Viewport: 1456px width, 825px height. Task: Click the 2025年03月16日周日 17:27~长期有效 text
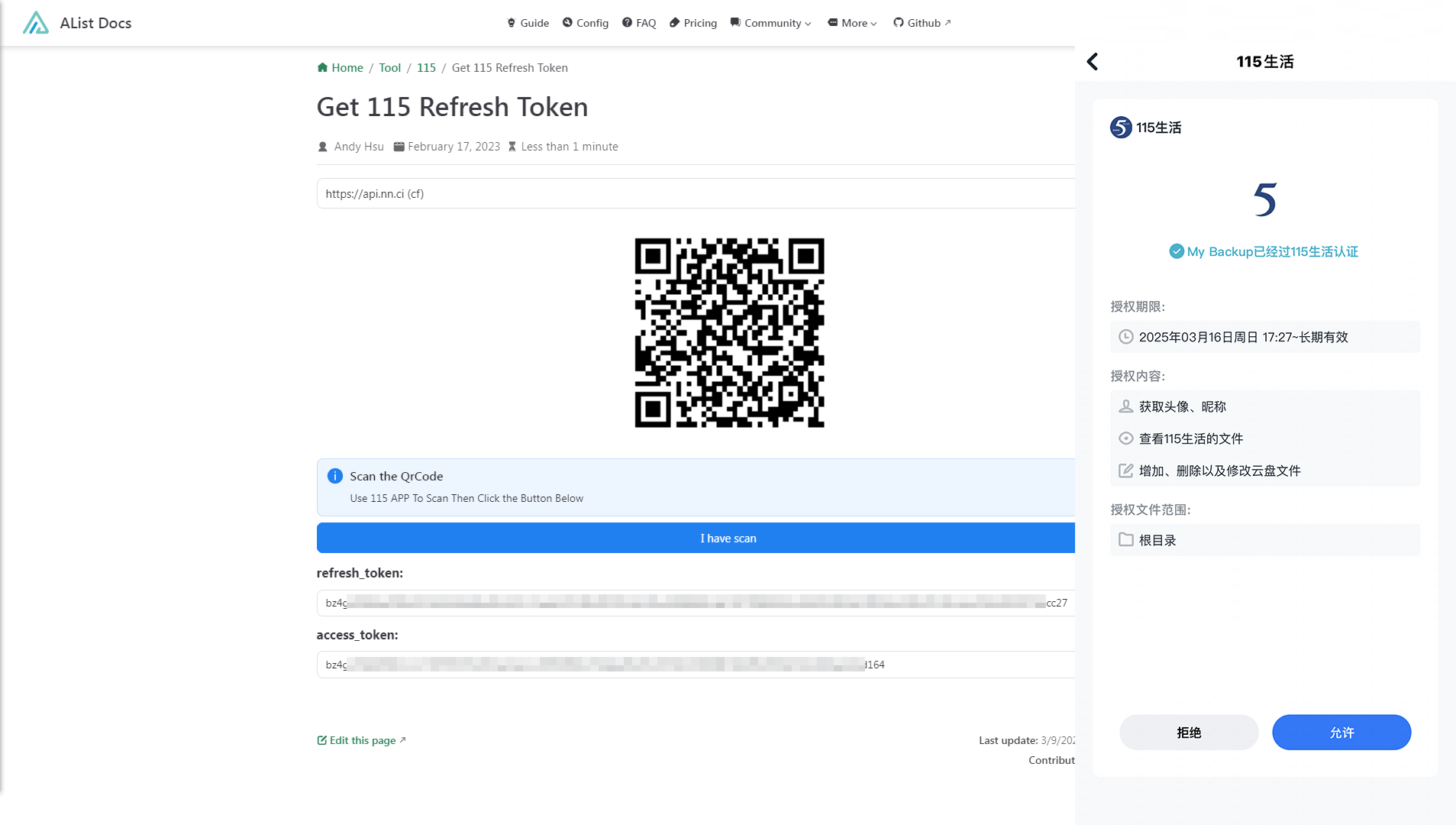tap(1244, 337)
